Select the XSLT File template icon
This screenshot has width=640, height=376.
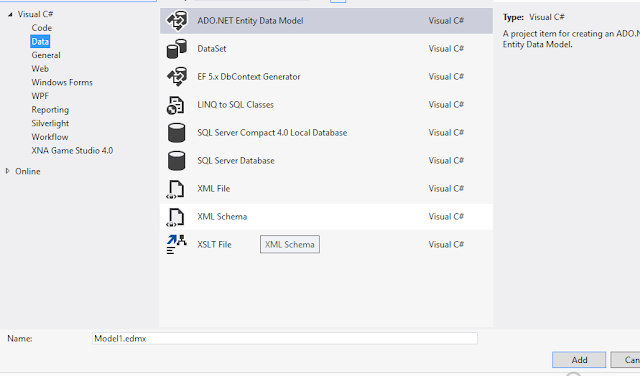click(x=176, y=245)
